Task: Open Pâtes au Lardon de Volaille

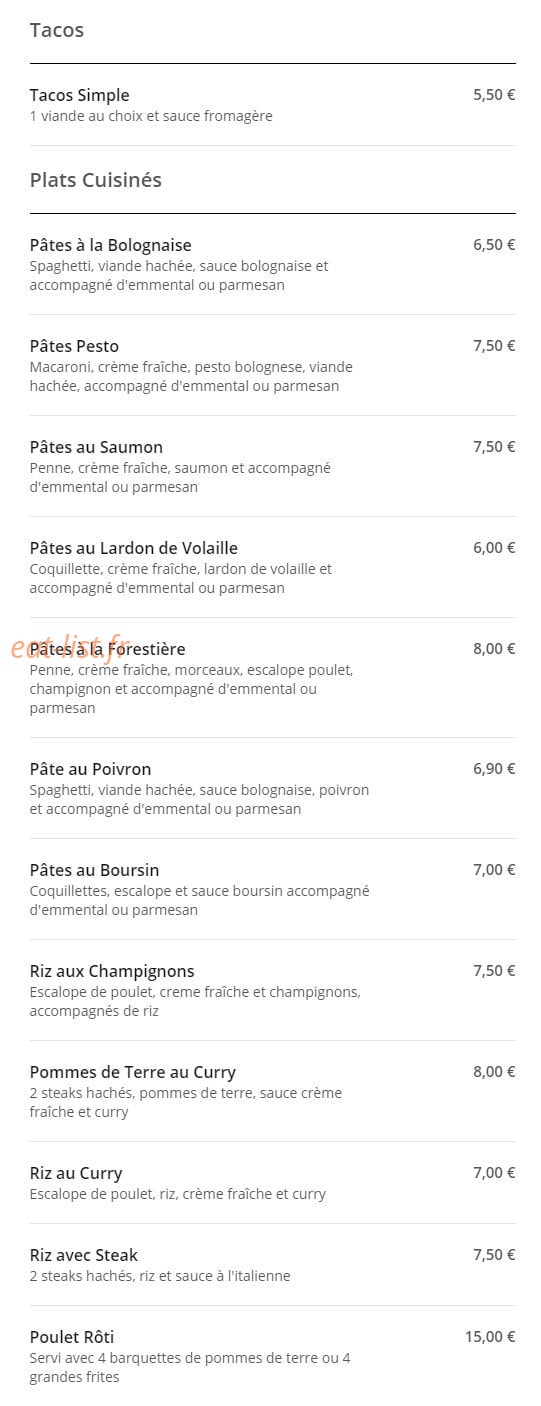Action: [272, 568]
